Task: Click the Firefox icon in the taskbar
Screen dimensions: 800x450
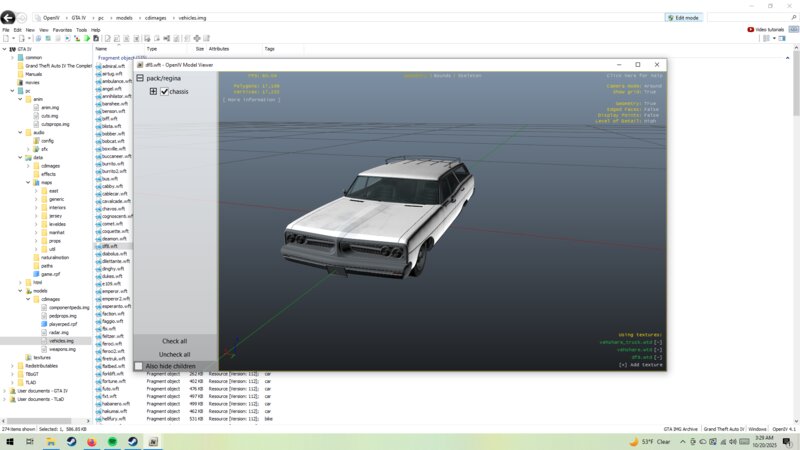Action: [x=90, y=441]
